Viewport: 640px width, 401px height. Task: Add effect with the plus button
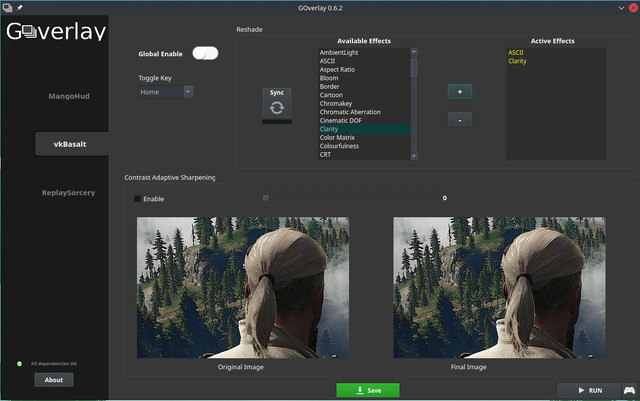point(459,91)
